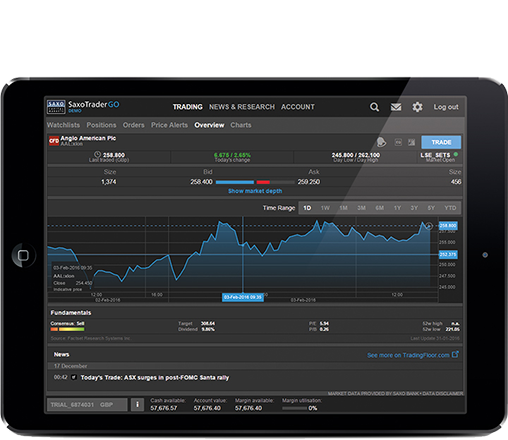Click the CFD instrument badge icon
Image resolution: width=508 pixels, height=440 pixels.
point(54,141)
